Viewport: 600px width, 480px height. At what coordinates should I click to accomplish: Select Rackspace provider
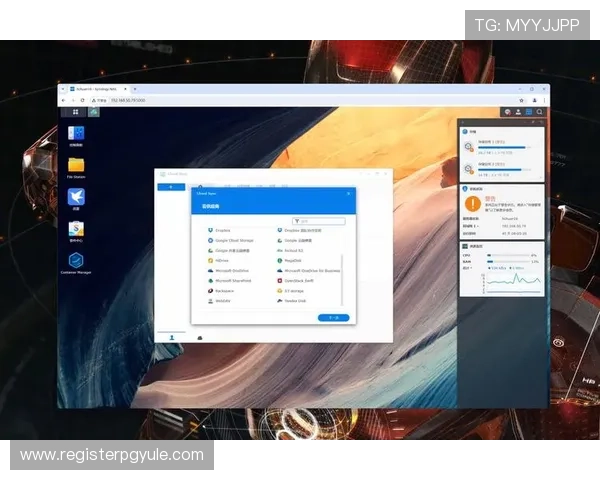[221, 291]
